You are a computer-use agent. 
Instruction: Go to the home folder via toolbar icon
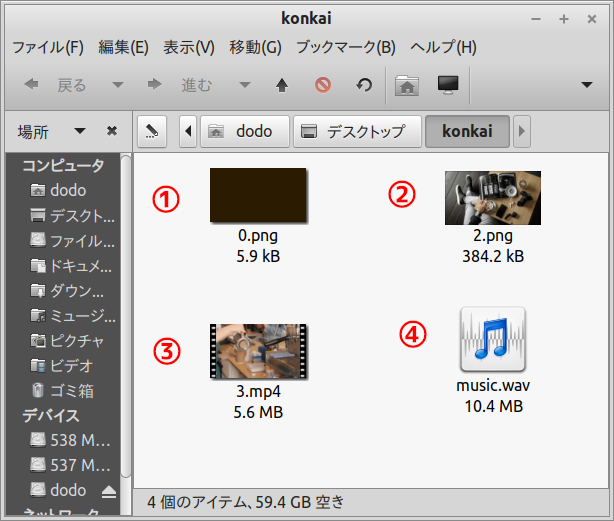click(406, 86)
